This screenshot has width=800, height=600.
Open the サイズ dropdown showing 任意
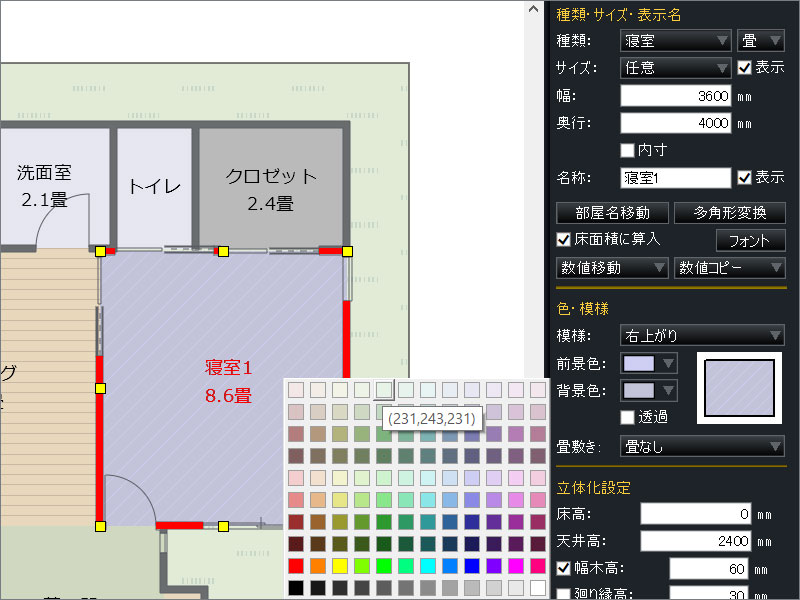point(676,68)
